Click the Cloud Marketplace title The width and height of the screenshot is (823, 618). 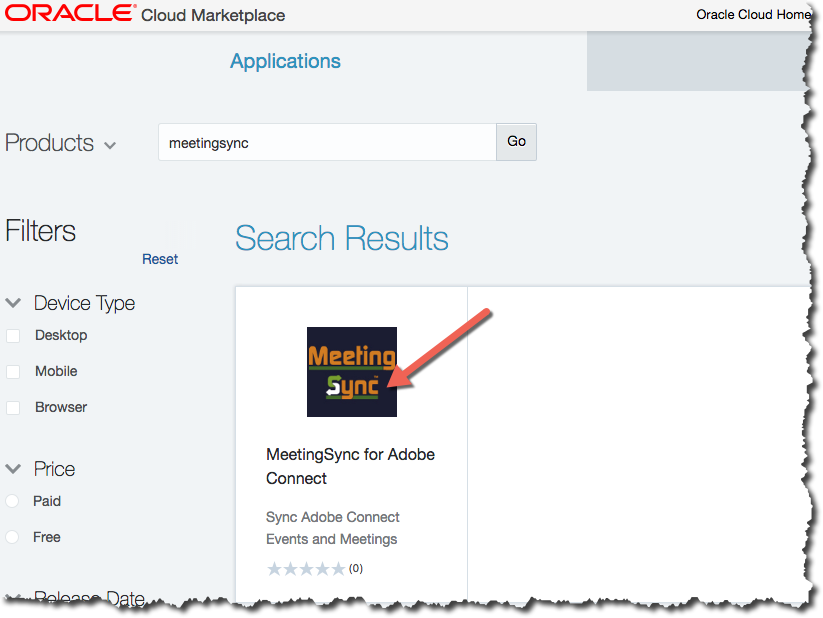213,15
